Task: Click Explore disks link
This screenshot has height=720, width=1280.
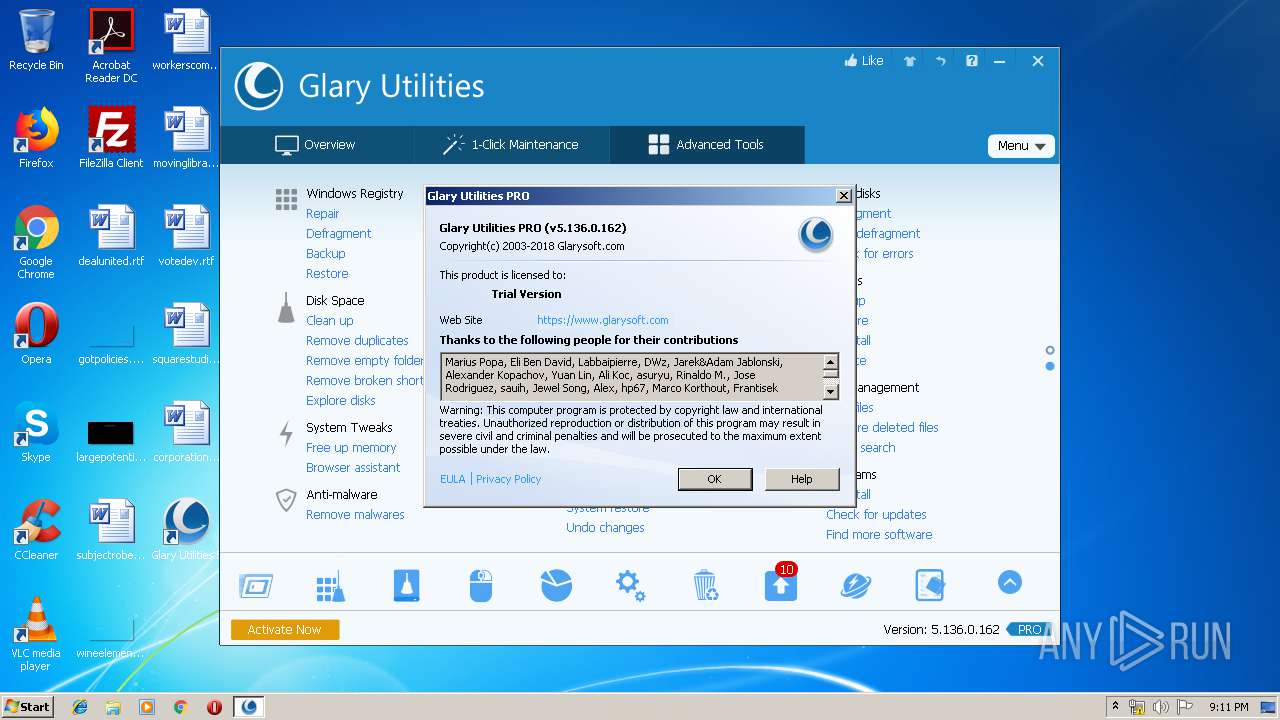Action: [x=341, y=401]
